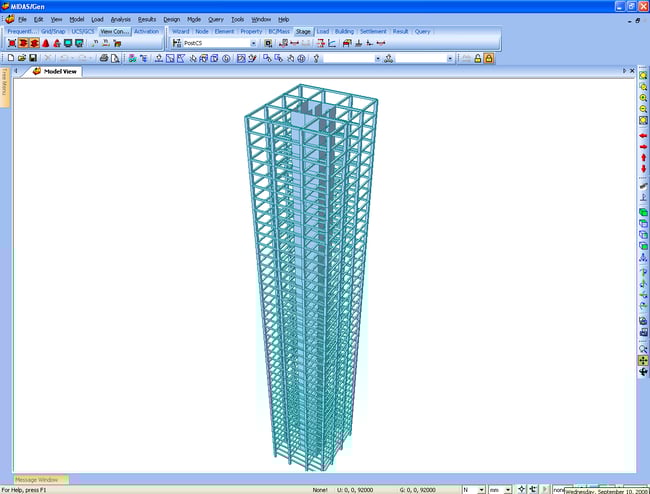Close the Model View with the X button
Screen dimensions: 650x494
[x=632, y=71]
